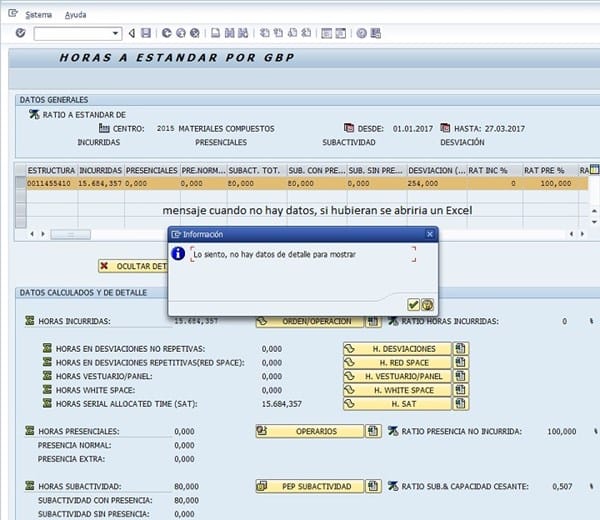Click the Exit icon in the toolbar
The image size is (600, 520).
coord(181,33)
